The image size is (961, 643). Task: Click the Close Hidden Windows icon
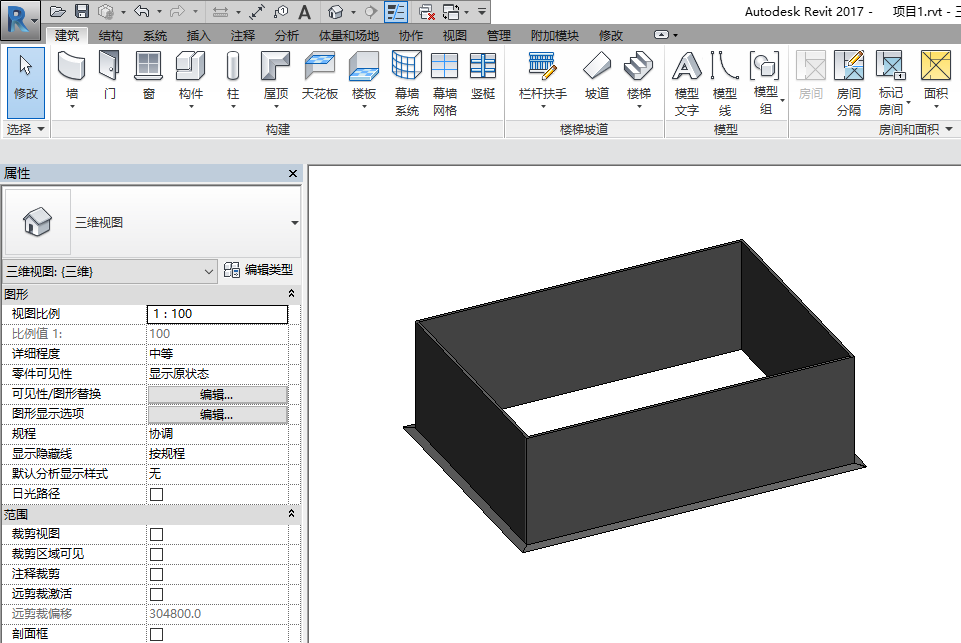427,11
